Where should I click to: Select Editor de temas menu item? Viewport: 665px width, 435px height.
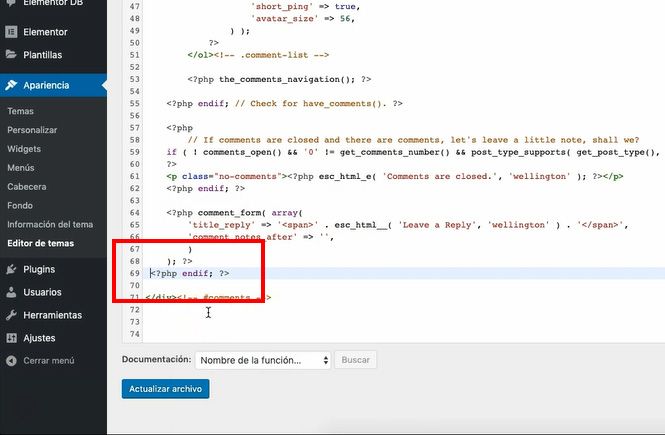click(40, 243)
